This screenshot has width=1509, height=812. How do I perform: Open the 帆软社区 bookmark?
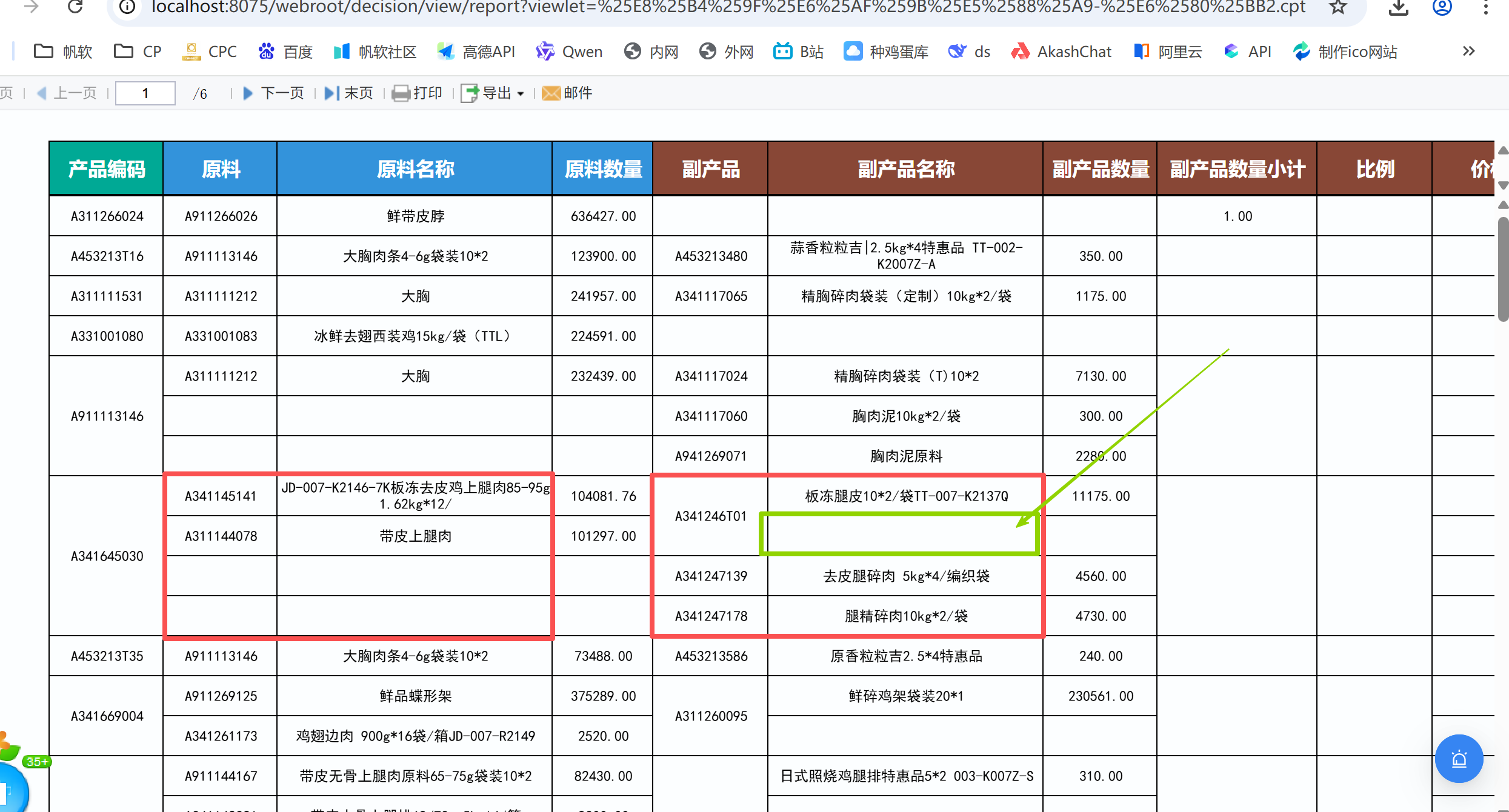375,52
